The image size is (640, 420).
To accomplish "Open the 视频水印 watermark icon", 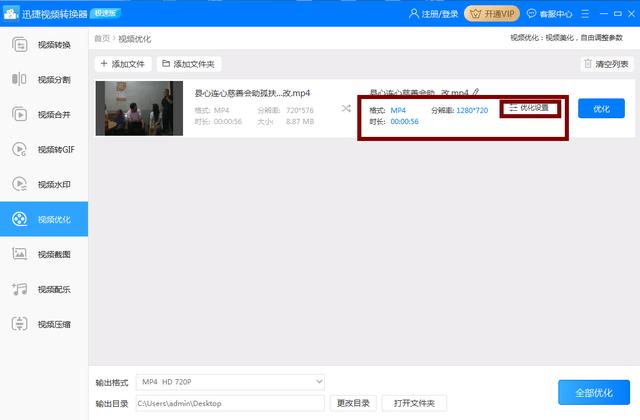I will click(x=20, y=184).
